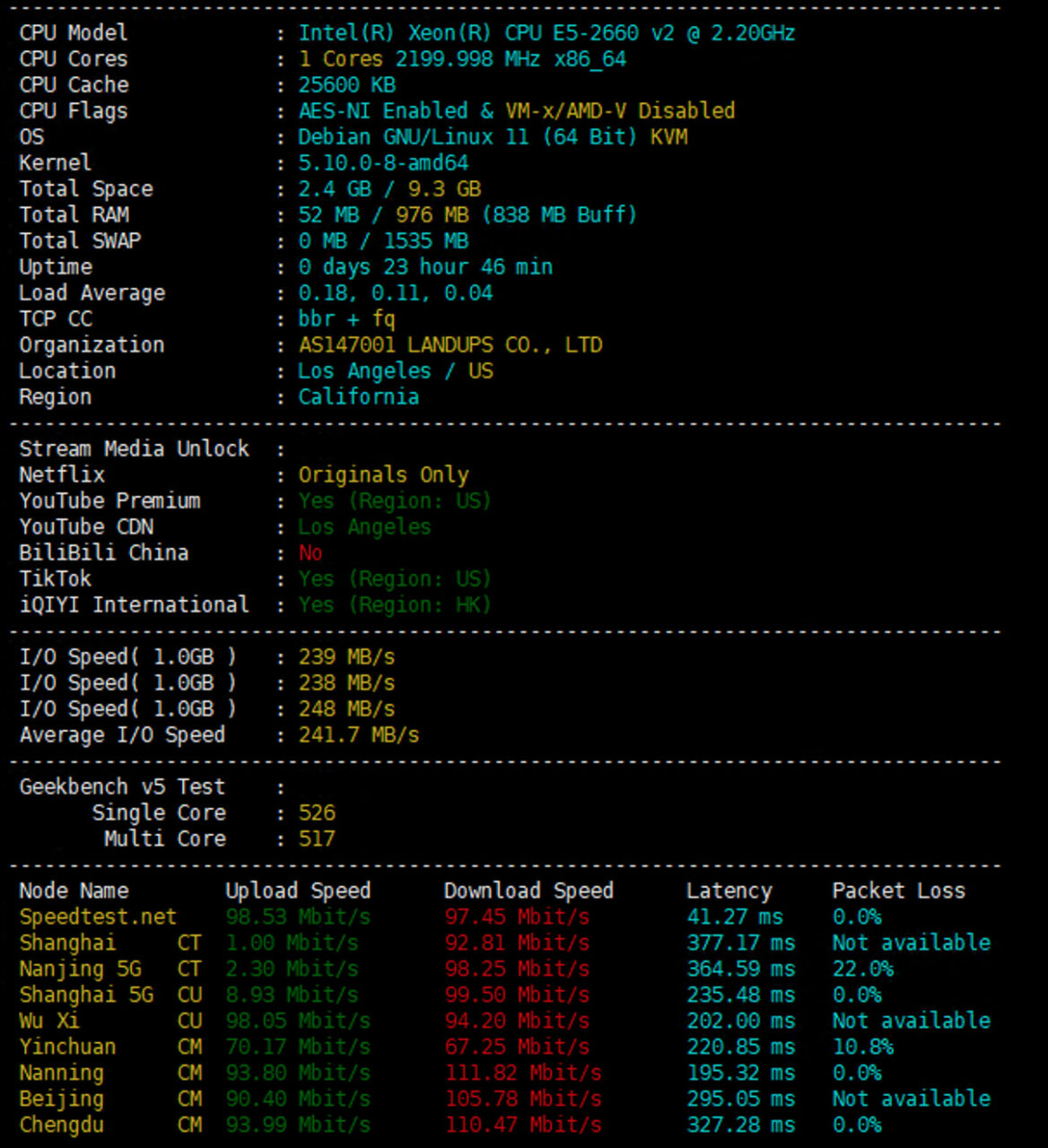This screenshot has width=1048, height=1148.
Task: Click the iQIYI International label
Action: (x=134, y=605)
